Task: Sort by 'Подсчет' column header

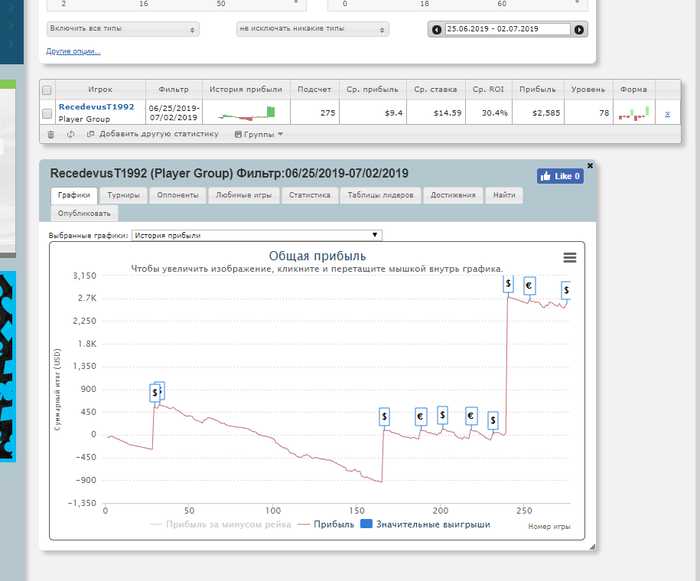Action: tap(315, 89)
